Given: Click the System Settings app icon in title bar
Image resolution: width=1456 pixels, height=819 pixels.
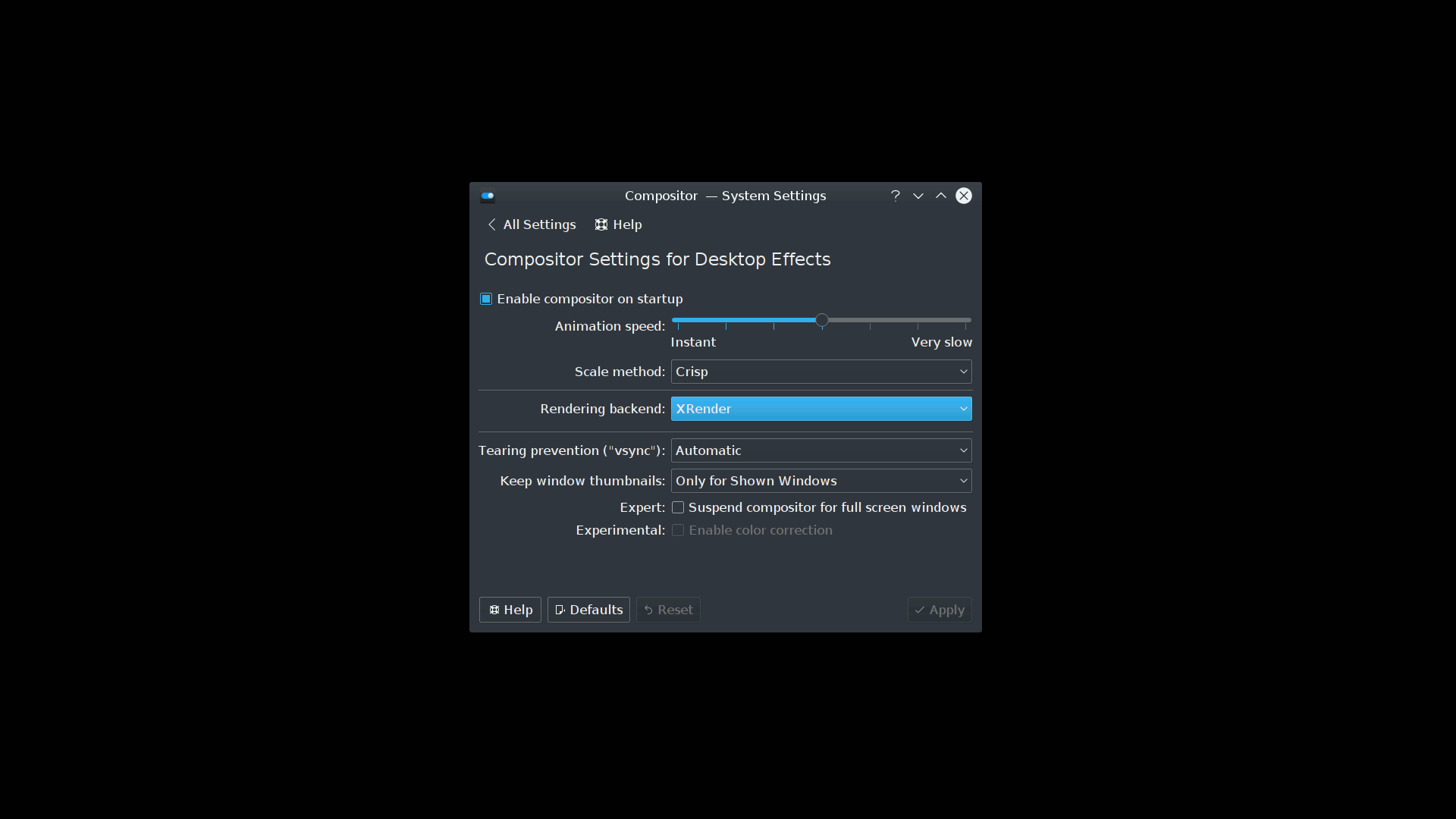Looking at the screenshot, I should click(x=488, y=196).
